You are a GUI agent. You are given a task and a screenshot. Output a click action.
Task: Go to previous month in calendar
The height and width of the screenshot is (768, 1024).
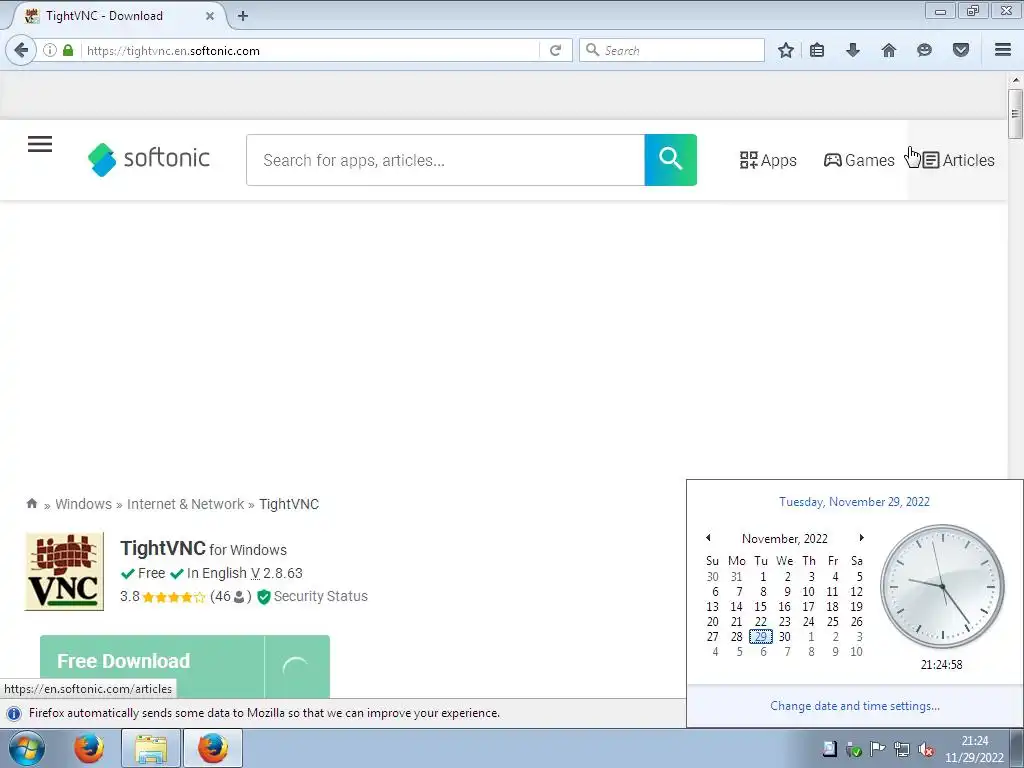708,538
